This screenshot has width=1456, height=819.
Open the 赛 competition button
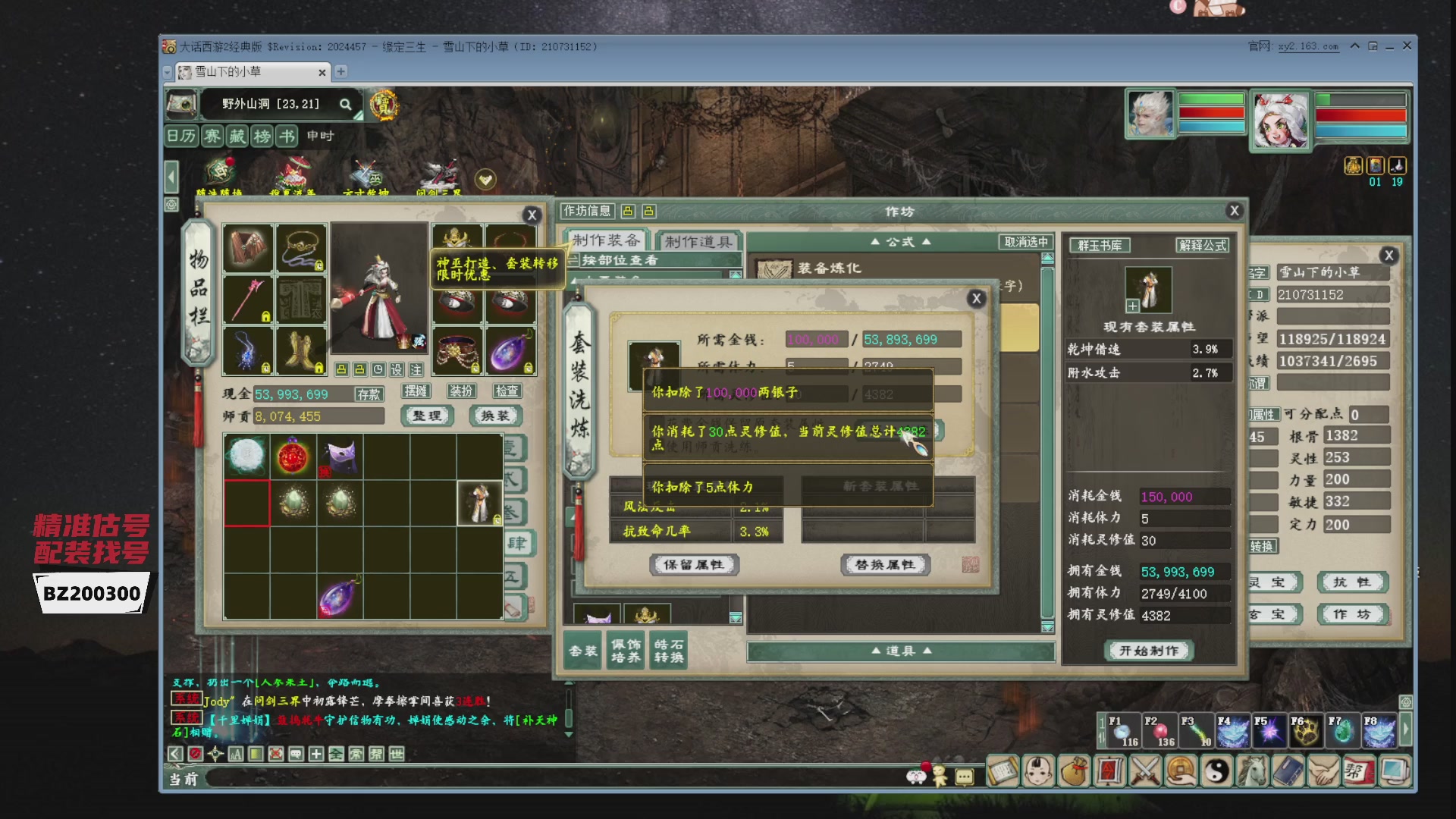coord(212,136)
